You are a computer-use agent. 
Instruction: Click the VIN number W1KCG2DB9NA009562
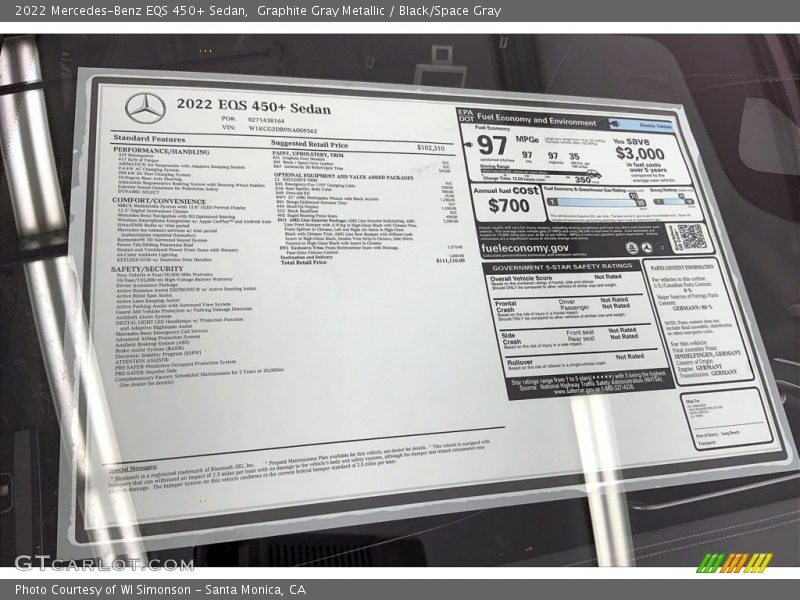tap(283, 130)
